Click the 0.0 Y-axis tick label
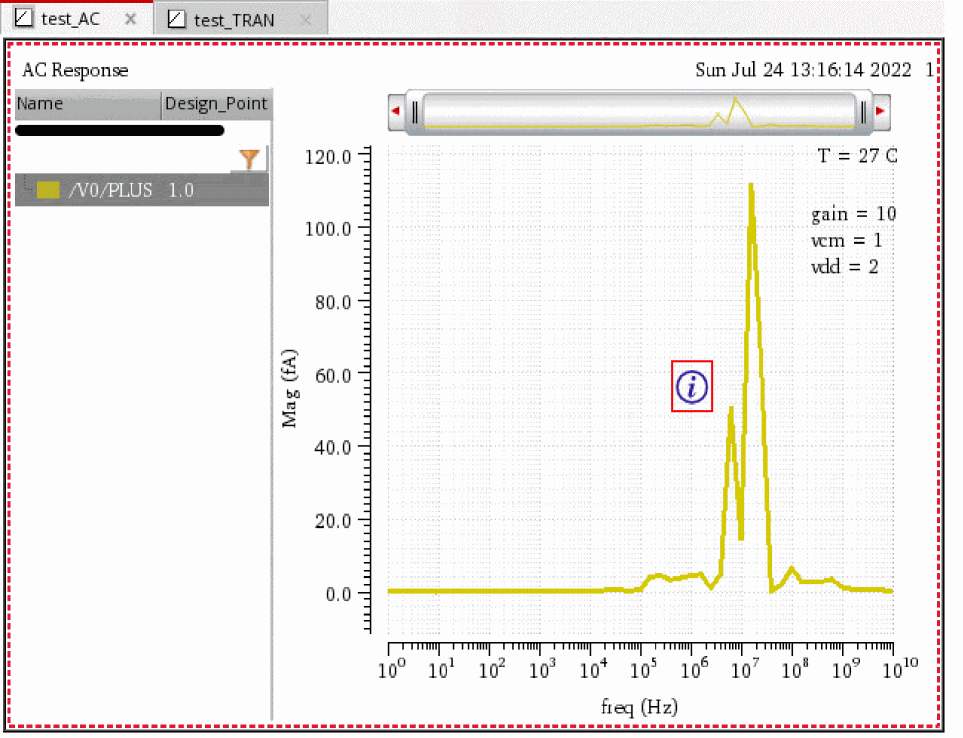Viewport: 963px width, 738px height. [338, 594]
